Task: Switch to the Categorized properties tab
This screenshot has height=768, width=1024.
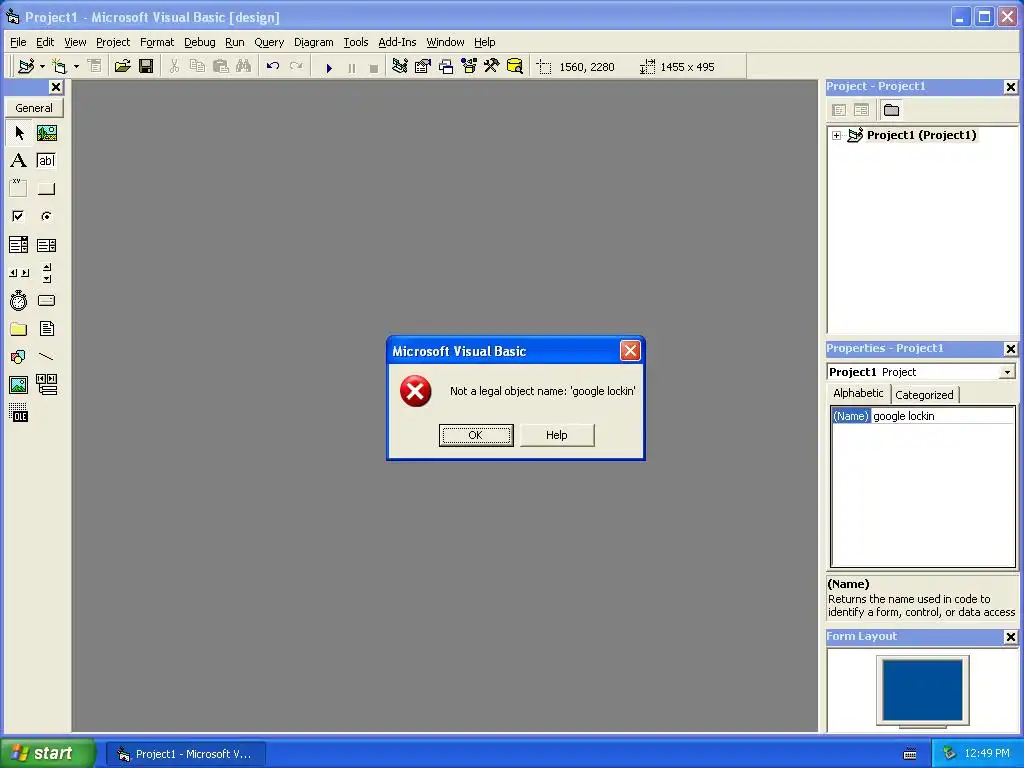Action: point(924,394)
